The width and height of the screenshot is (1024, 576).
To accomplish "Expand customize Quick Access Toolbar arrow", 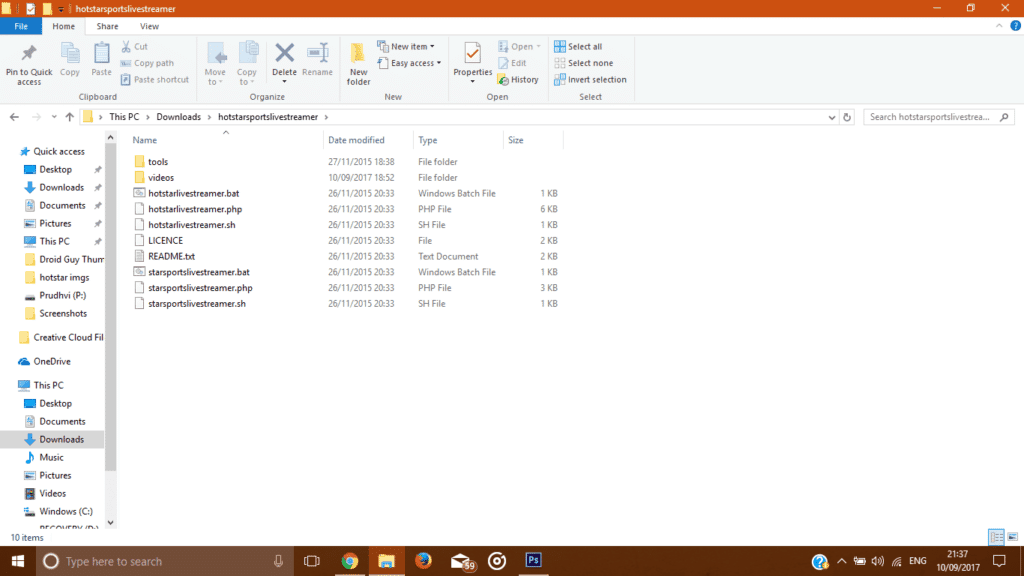I will 61,8.
